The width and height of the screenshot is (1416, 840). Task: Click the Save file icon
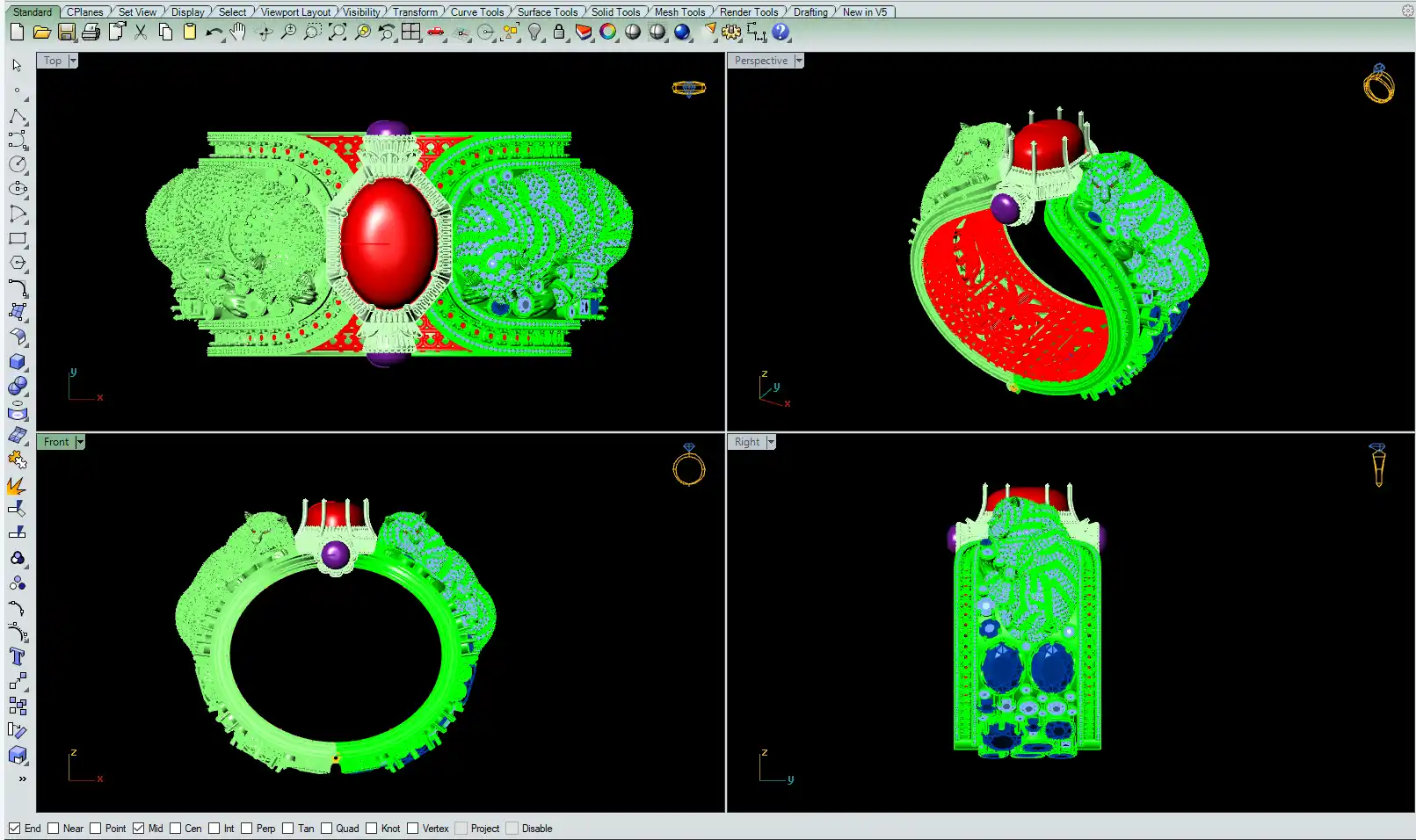(66, 33)
